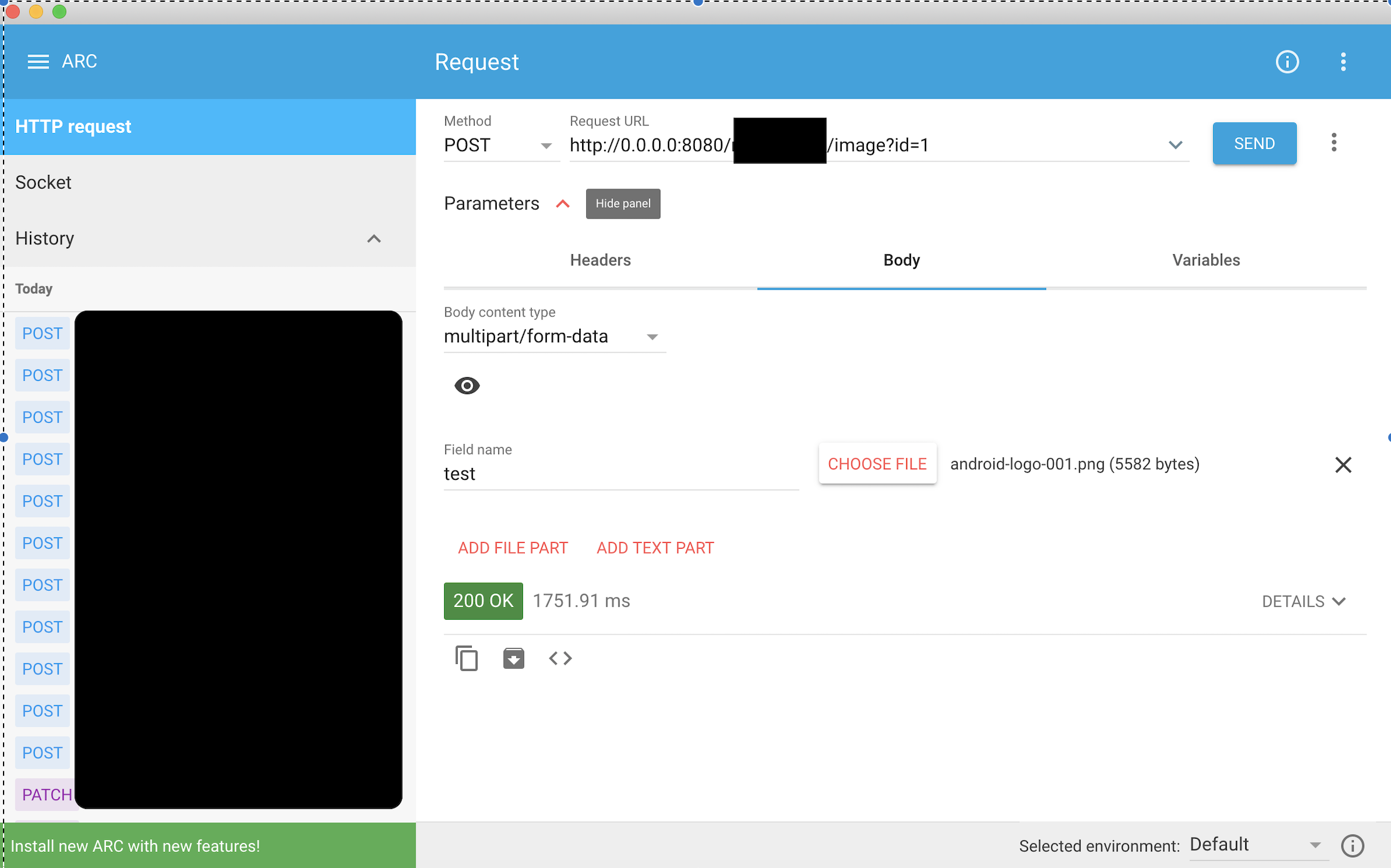Collapse the History section

tap(374, 239)
